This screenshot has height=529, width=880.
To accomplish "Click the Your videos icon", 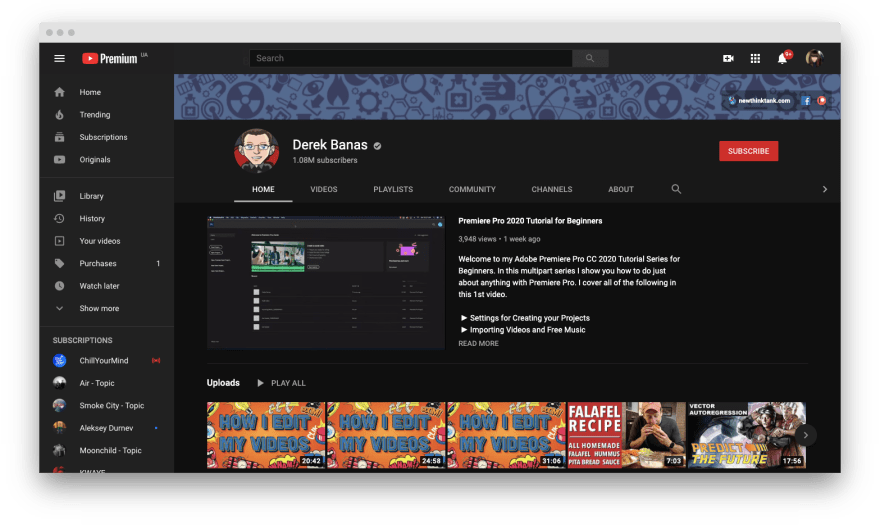I will [x=59, y=241].
